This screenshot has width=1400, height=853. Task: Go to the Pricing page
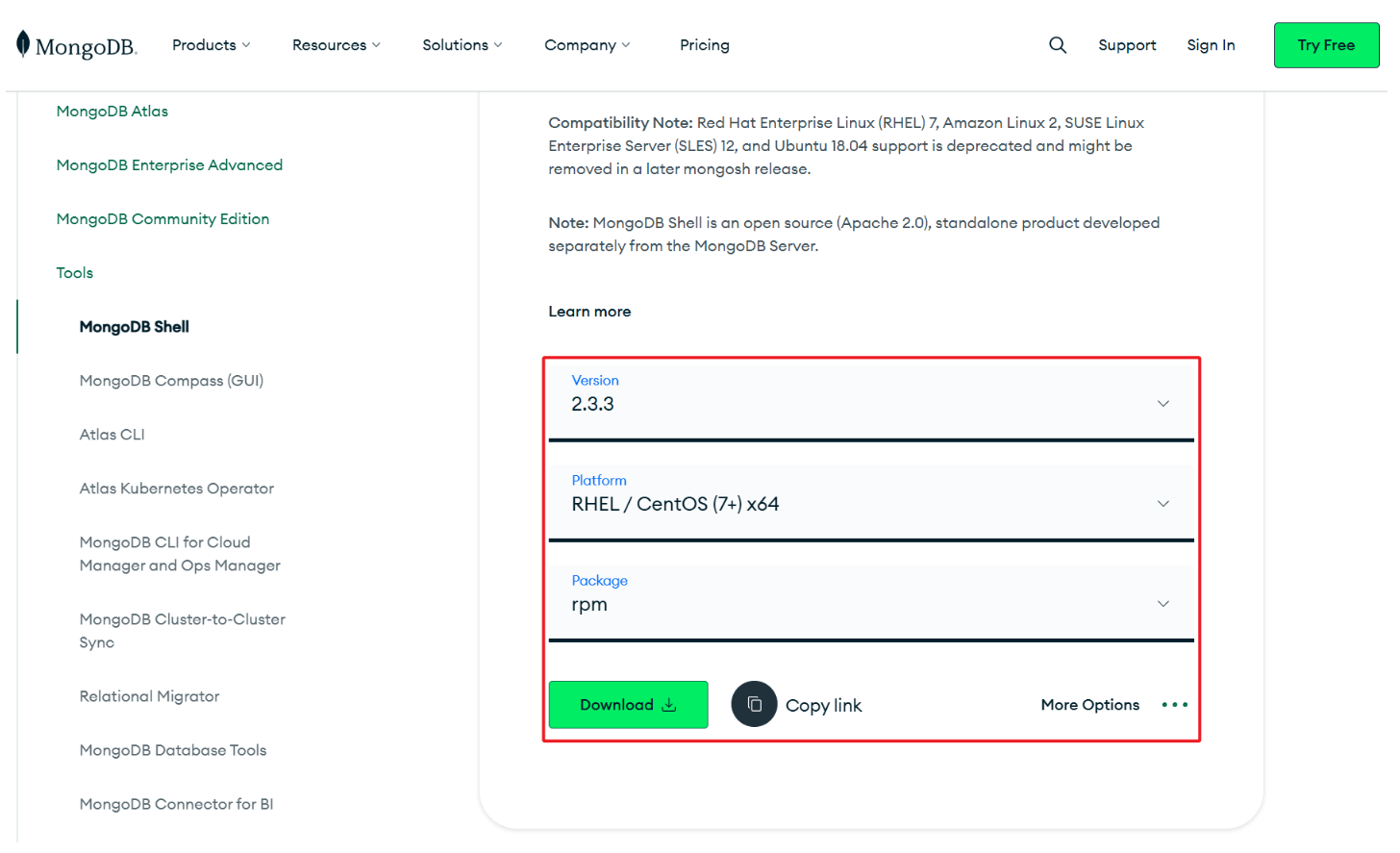(705, 45)
